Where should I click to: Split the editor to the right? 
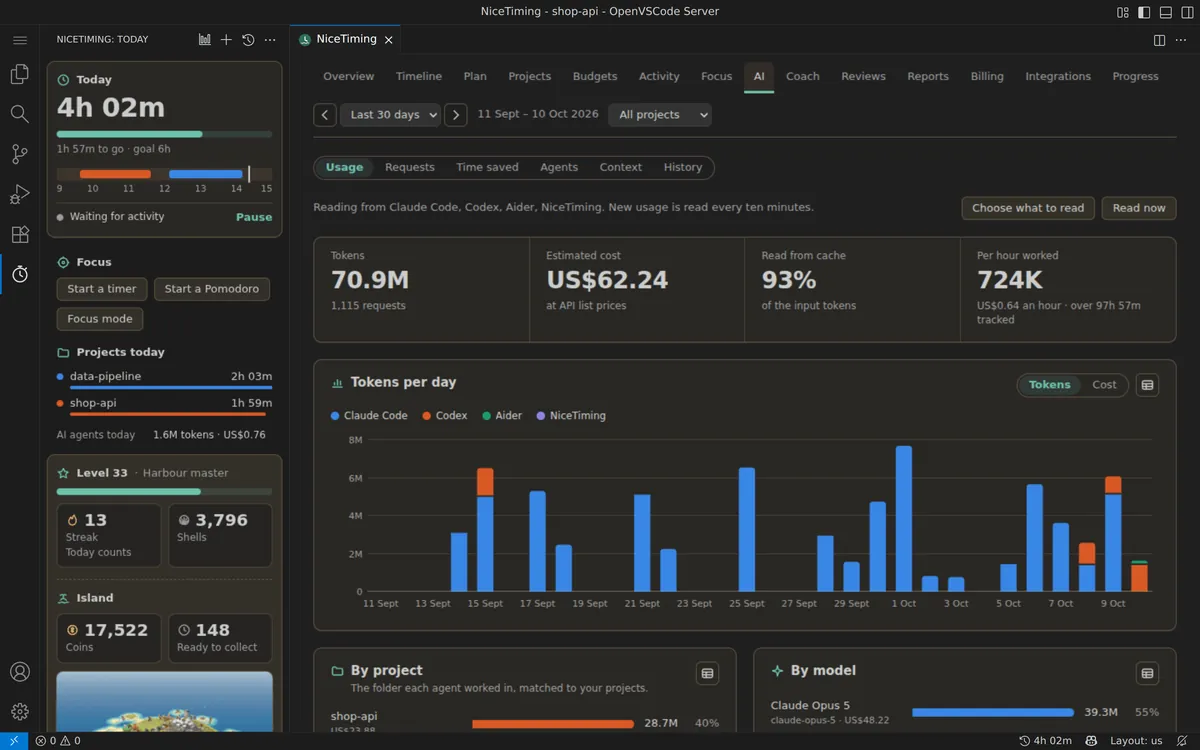click(x=1159, y=40)
